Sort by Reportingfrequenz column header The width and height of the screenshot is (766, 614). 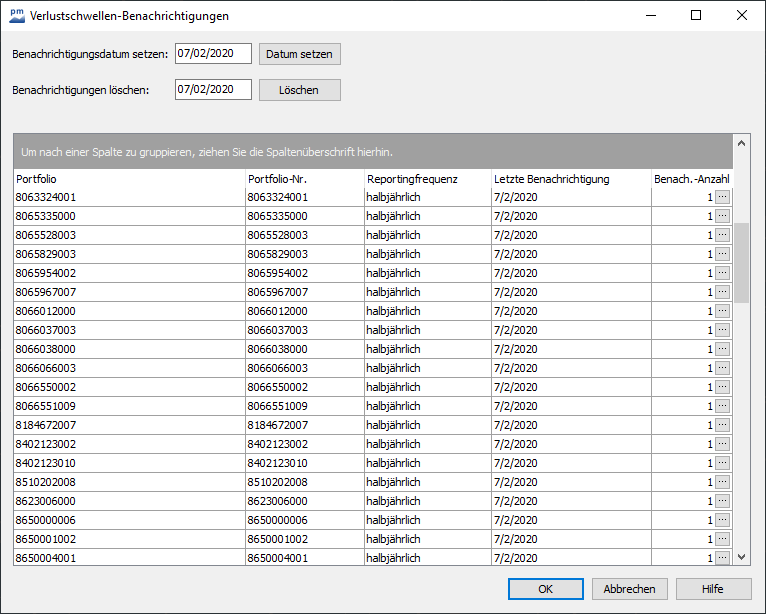[427, 179]
